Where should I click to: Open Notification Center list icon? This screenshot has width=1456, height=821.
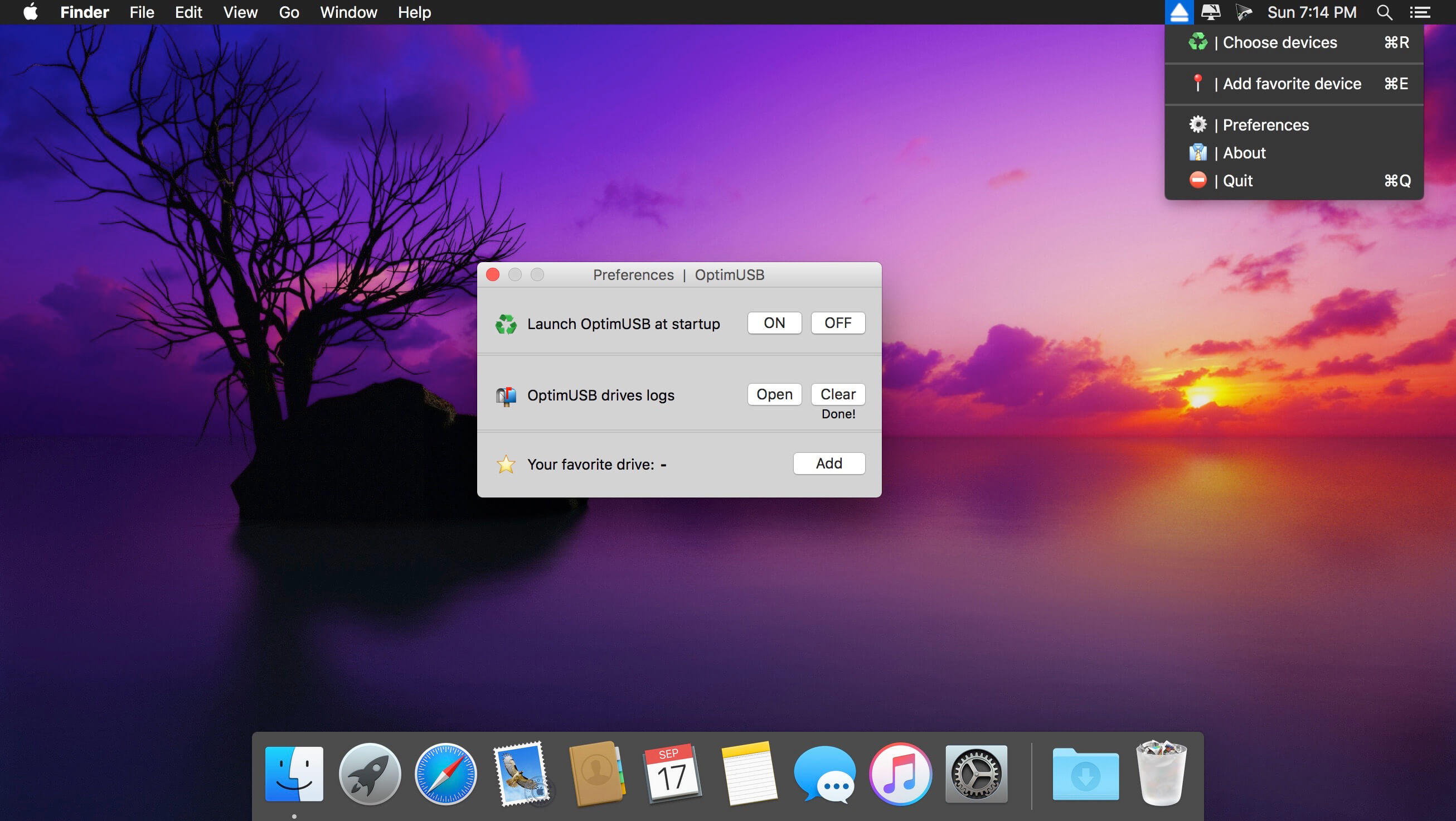[1420, 12]
